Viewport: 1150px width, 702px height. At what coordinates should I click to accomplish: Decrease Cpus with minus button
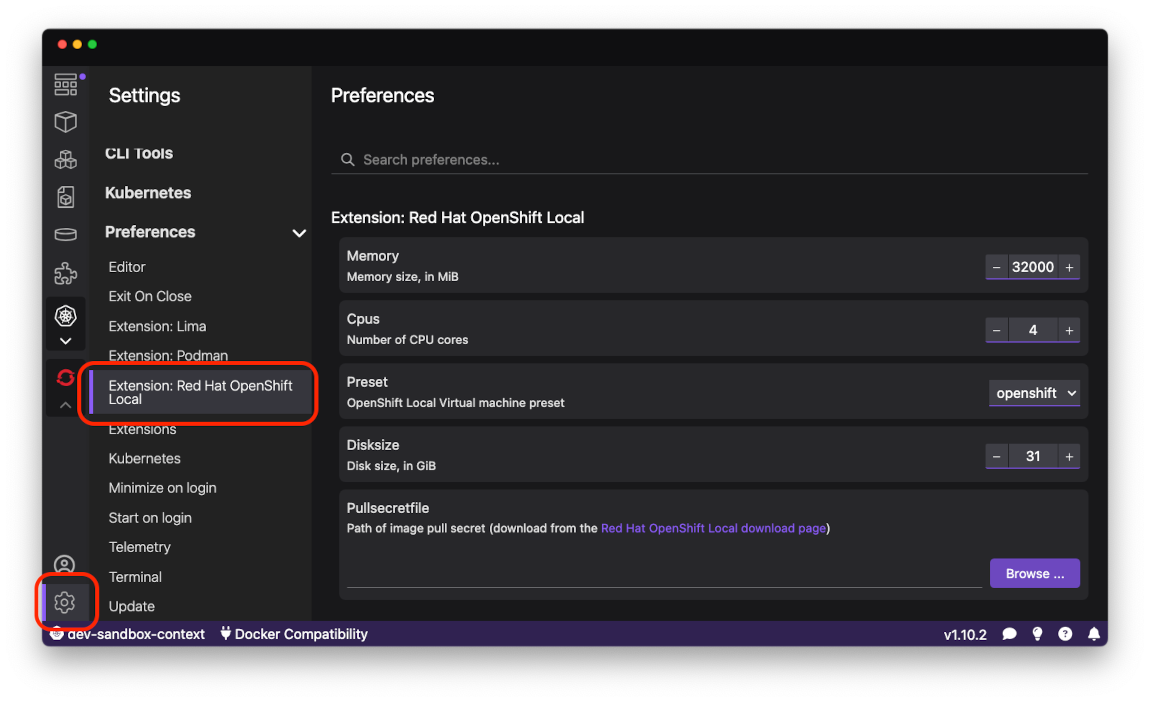tap(996, 331)
